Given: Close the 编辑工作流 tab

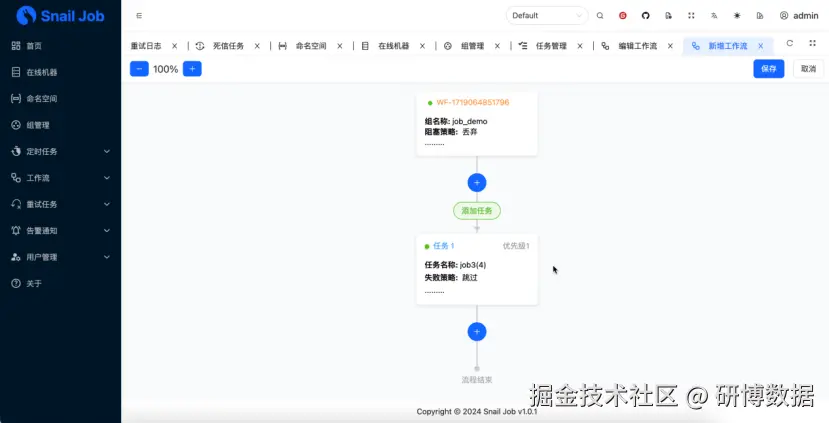Looking at the screenshot, I should coord(670,46).
